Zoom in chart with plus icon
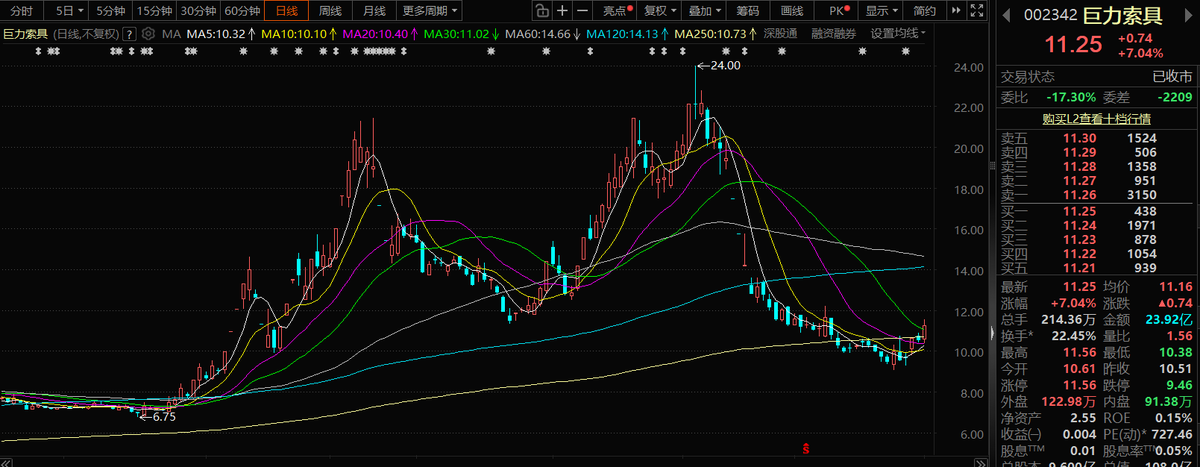 pos(563,11)
